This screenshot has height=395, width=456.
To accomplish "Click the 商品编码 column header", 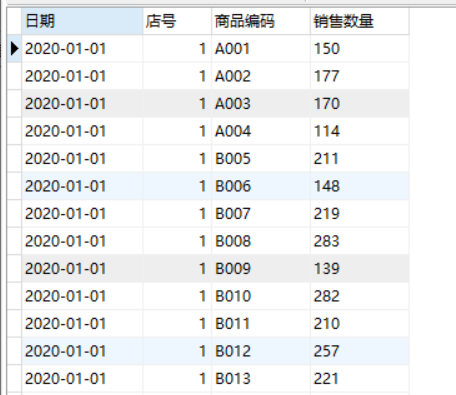I will pos(261,21).
